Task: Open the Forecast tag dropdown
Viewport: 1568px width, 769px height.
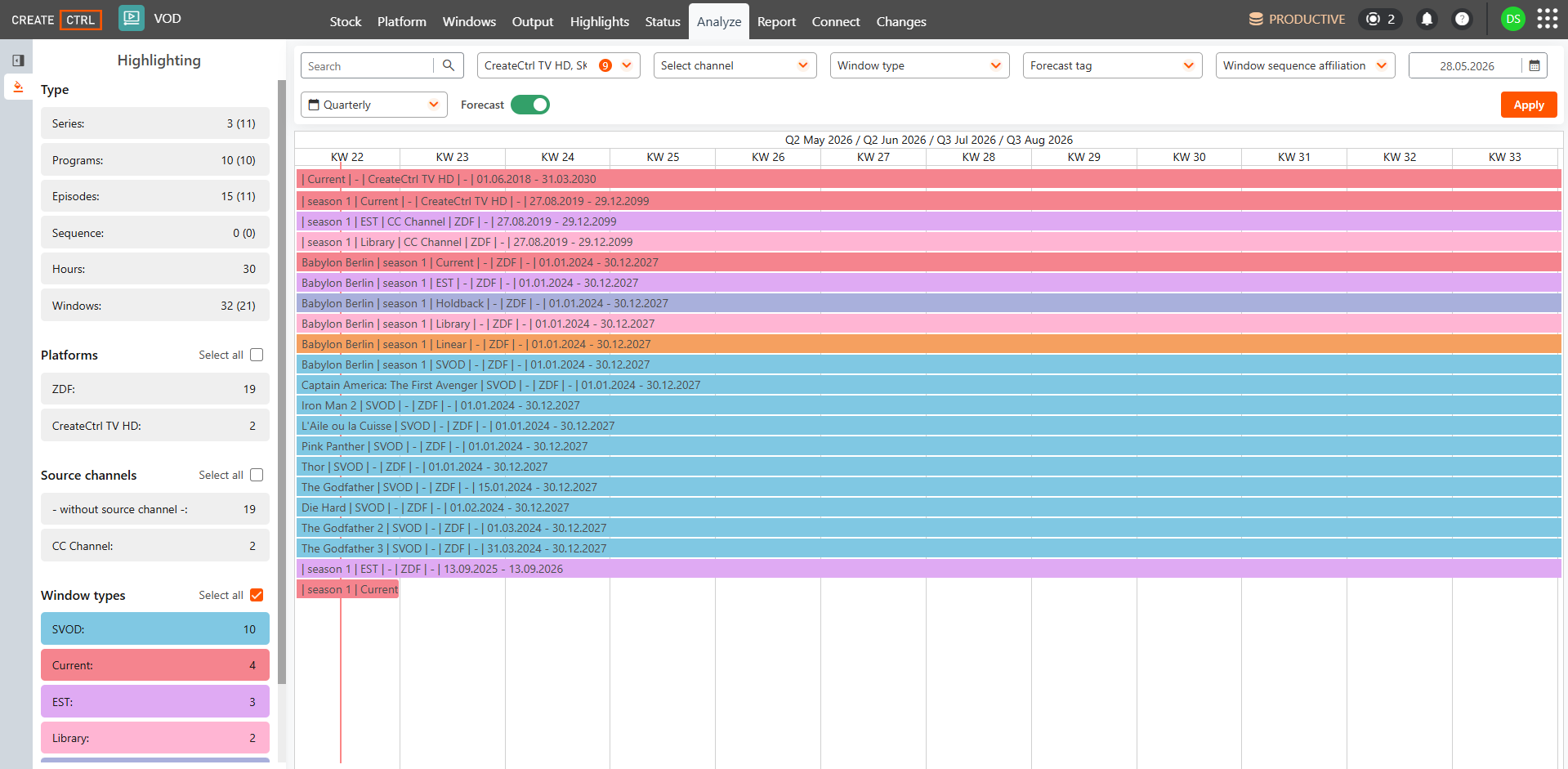Action: 1113,65
